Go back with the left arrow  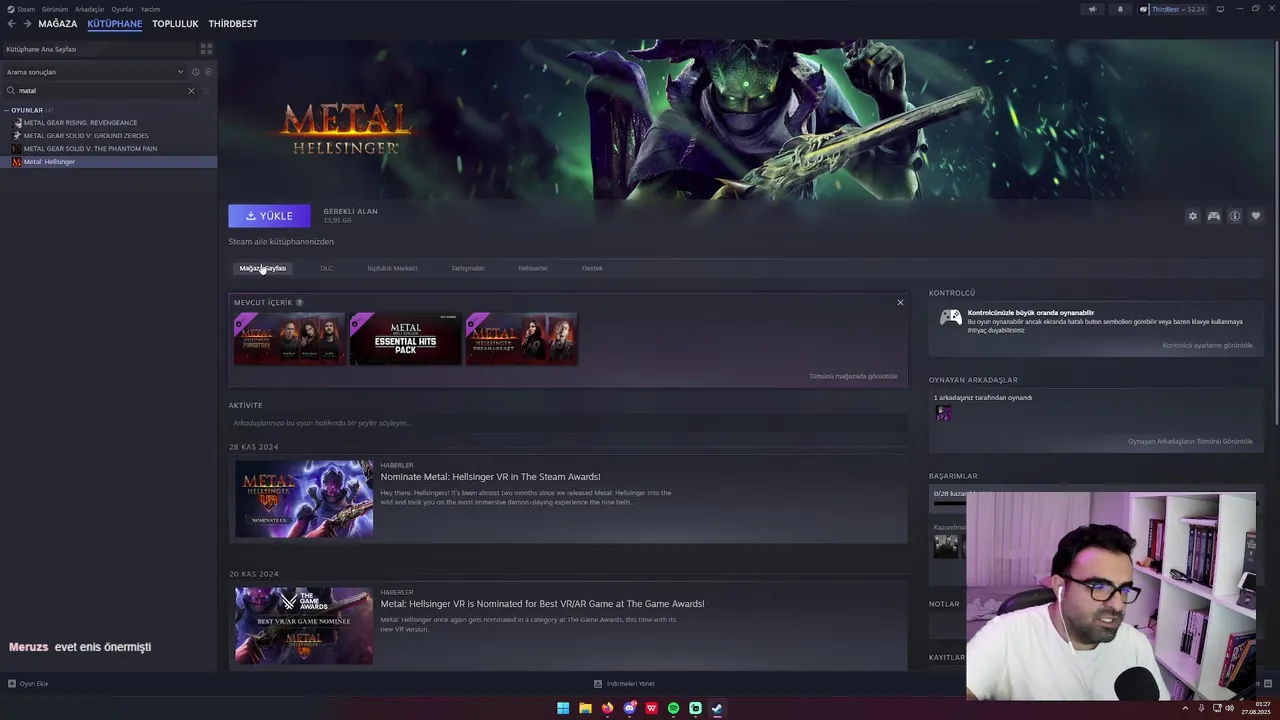(x=12, y=23)
